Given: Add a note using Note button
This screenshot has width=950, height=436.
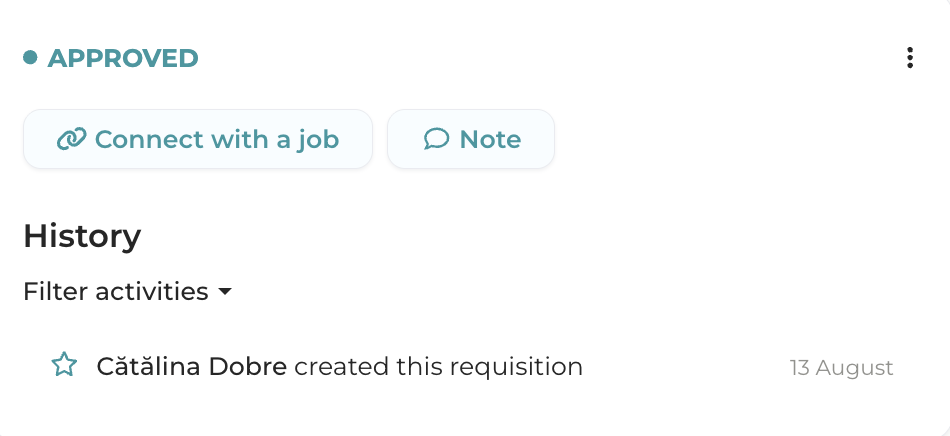Looking at the screenshot, I should point(471,139).
